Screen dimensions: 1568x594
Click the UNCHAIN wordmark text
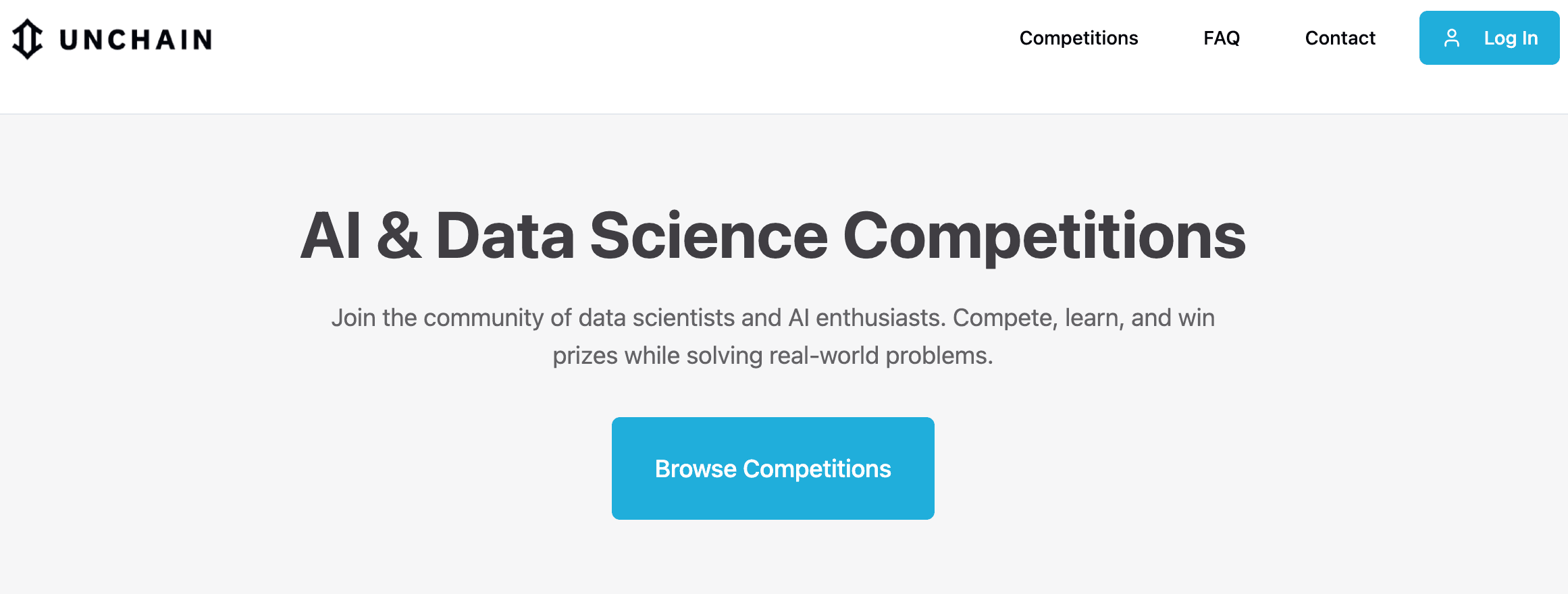pos(136,40)
